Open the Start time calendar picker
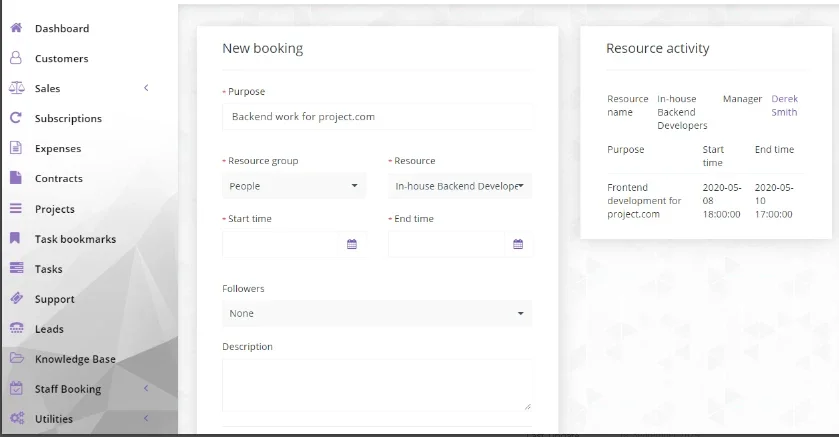Image resolution: width=839 pixels, height=437 pixels. pyautogui.click(x=352, y=244)
